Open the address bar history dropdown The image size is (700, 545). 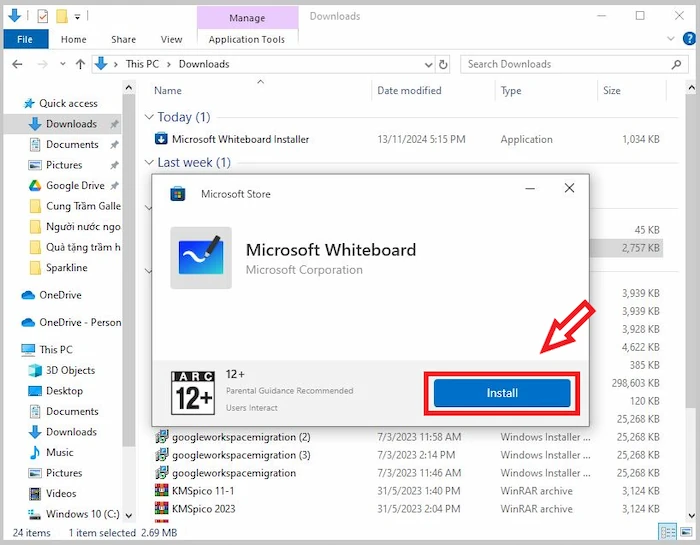click(x=428, y=65)
